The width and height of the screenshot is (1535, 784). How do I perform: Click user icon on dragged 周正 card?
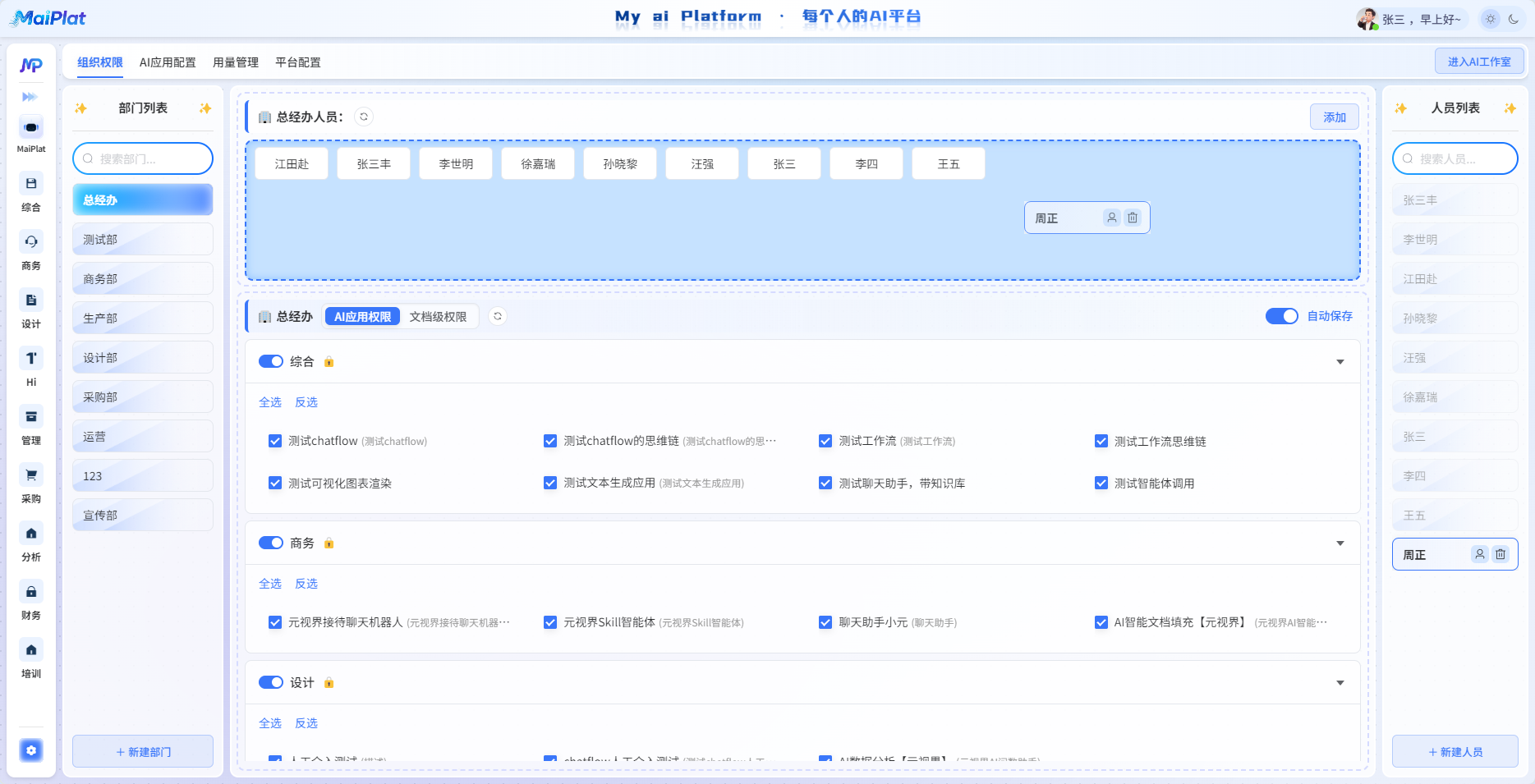(1111, 218)
